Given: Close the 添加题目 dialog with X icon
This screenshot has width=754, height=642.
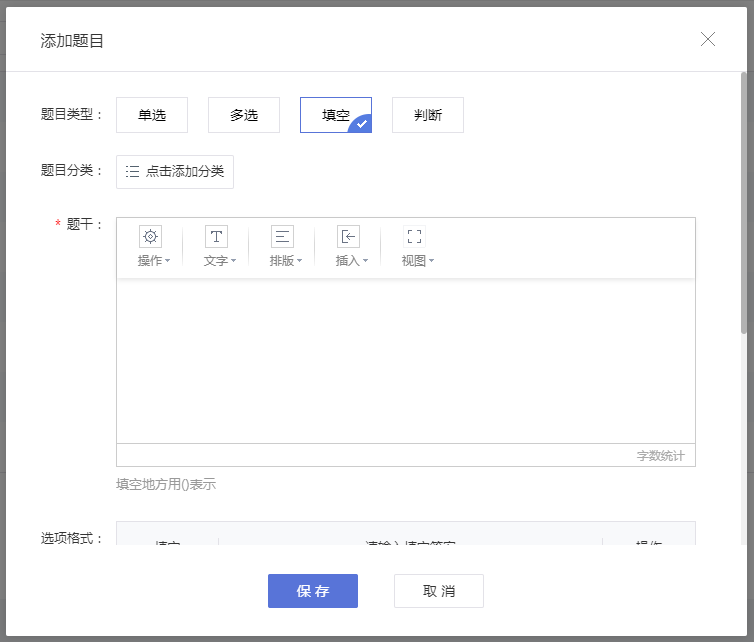Looking at the screenshot, I should point(707,39).
